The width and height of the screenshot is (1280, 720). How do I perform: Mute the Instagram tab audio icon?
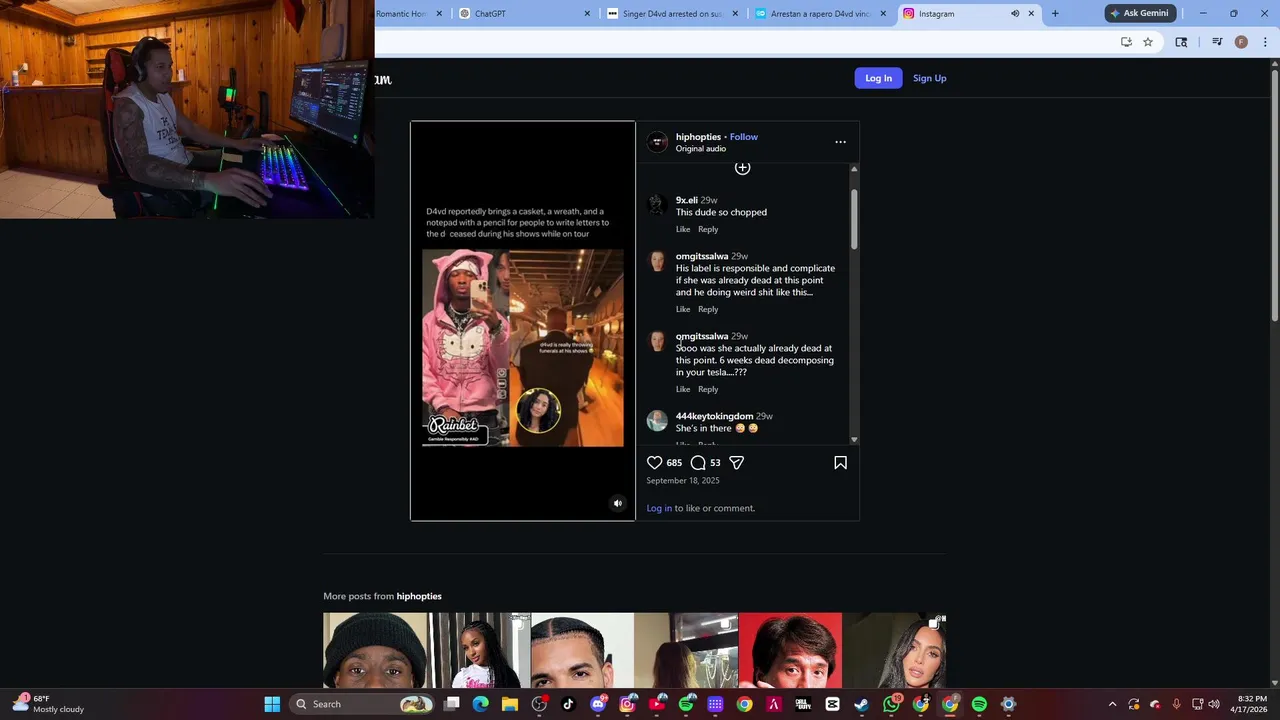pos(1015,14)
